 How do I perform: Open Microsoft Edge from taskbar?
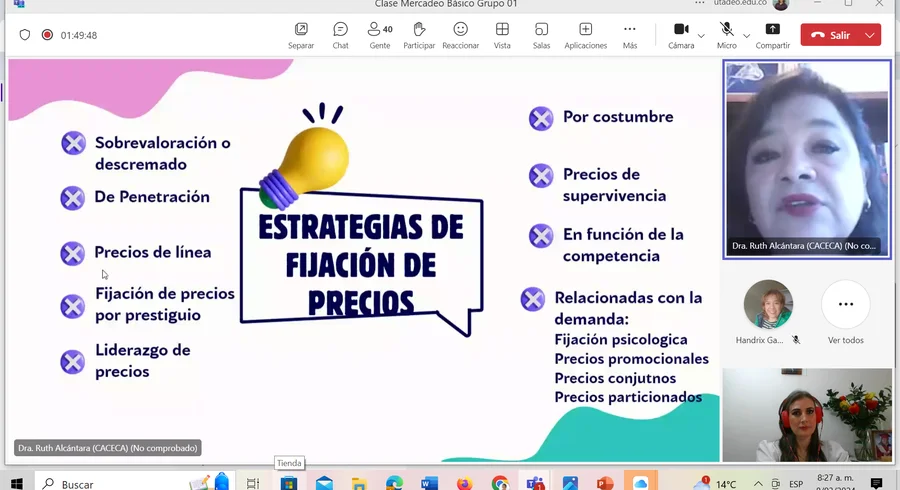394,484
